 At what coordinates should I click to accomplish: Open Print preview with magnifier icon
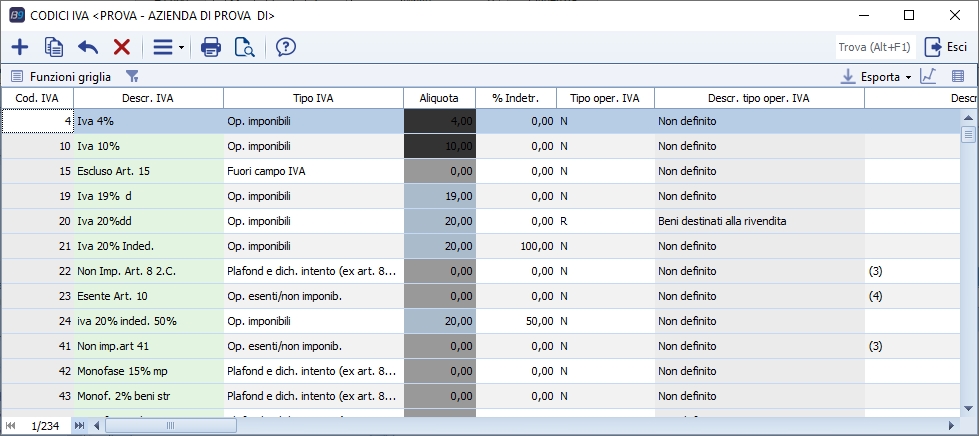point(244,47)
